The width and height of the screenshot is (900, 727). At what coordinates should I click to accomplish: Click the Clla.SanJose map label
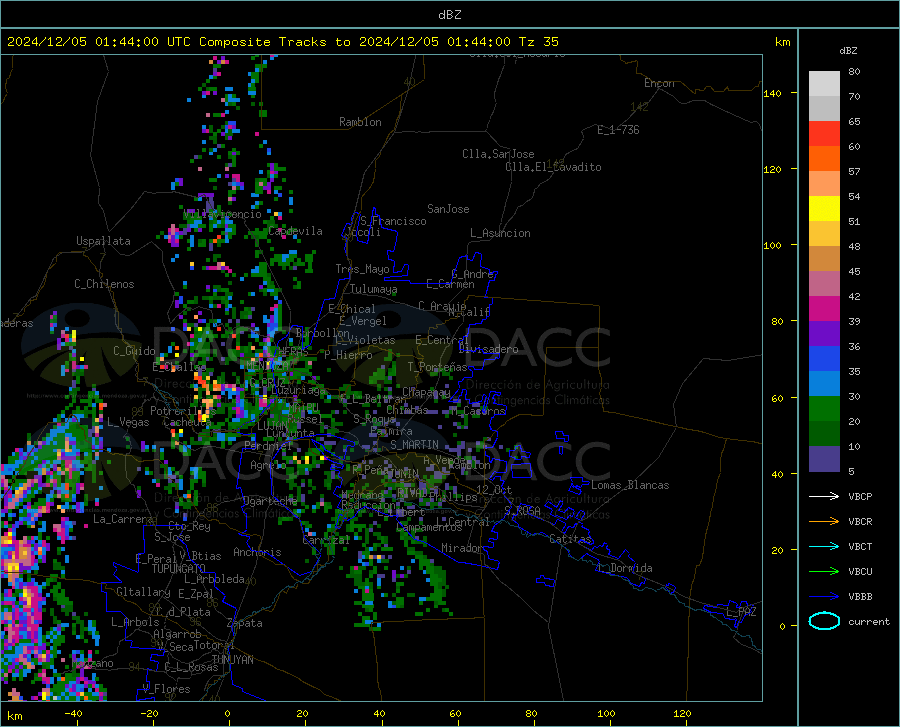coord(498,154)
